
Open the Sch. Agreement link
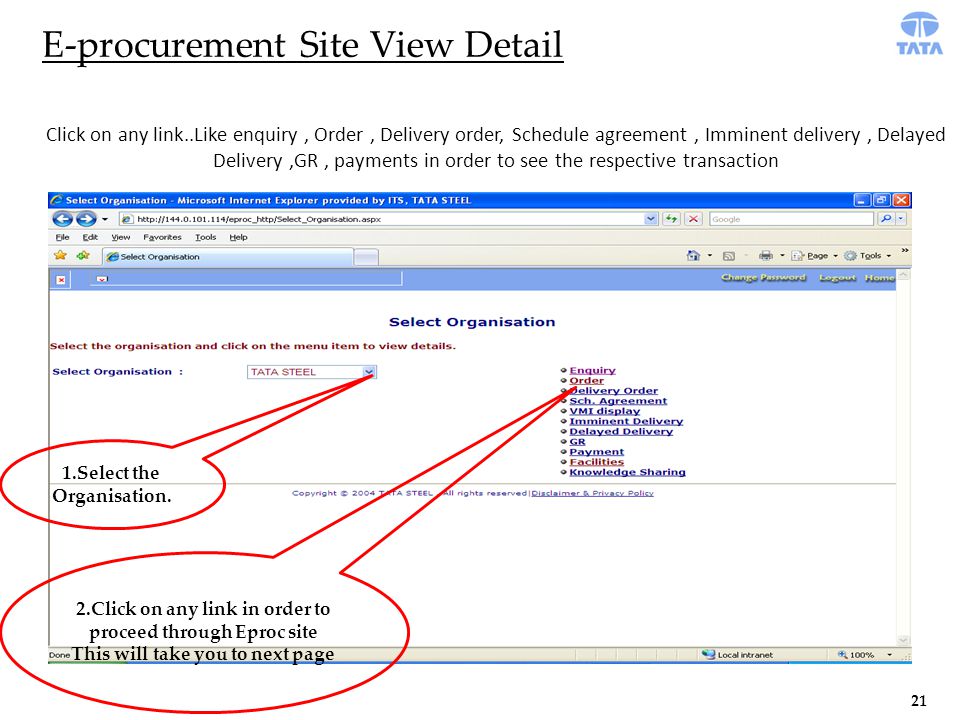[618, 401]
